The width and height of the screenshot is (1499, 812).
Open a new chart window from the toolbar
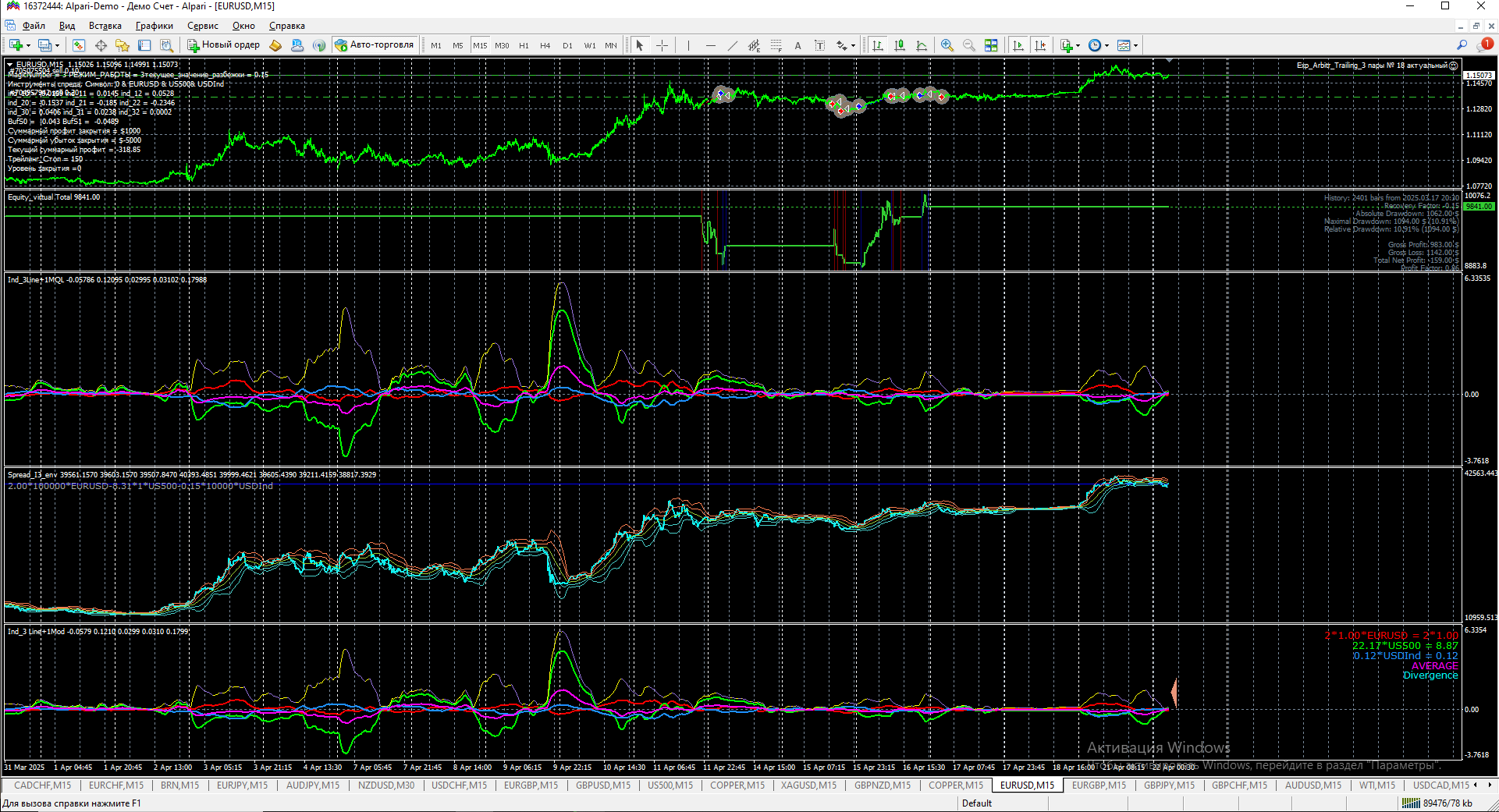[15, 45]
